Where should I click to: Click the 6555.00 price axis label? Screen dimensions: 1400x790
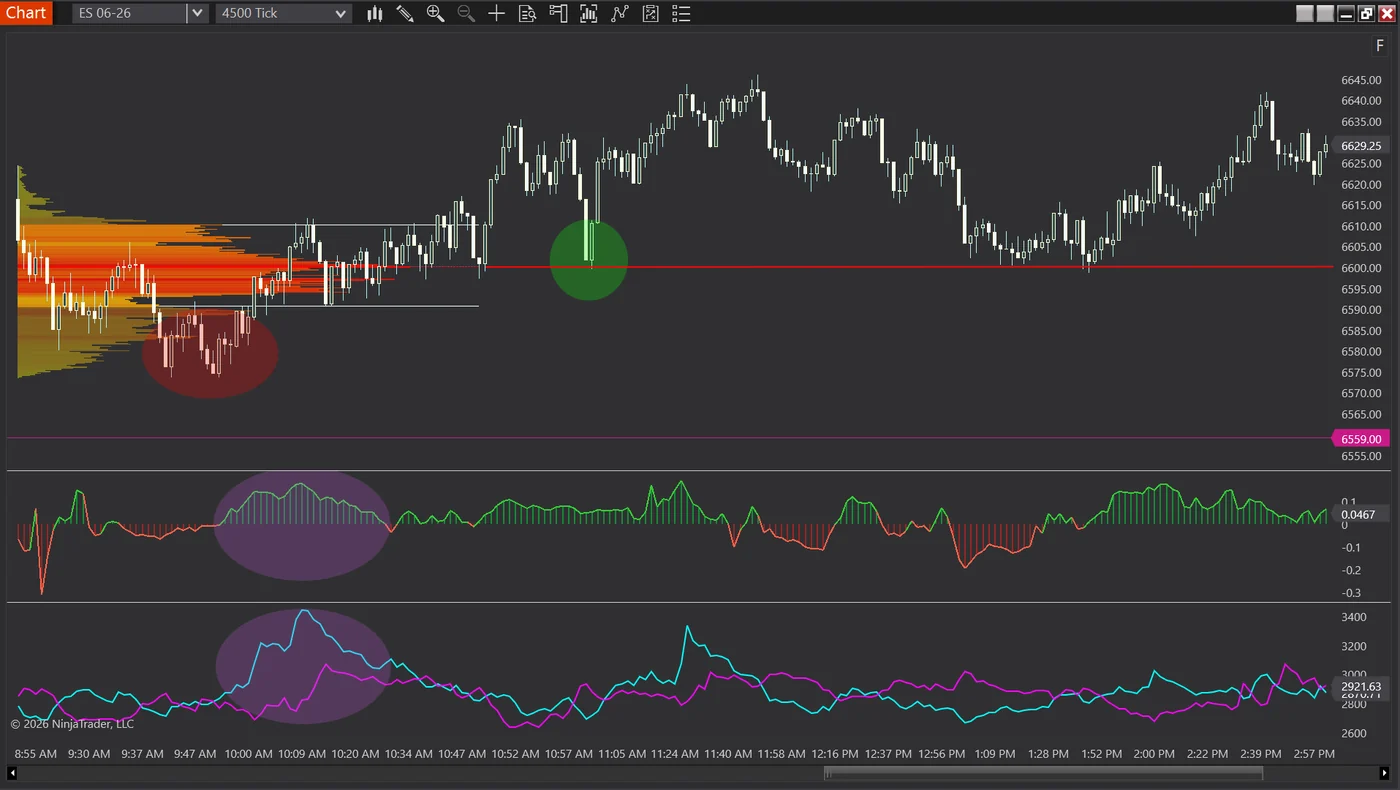point(1361,456)
